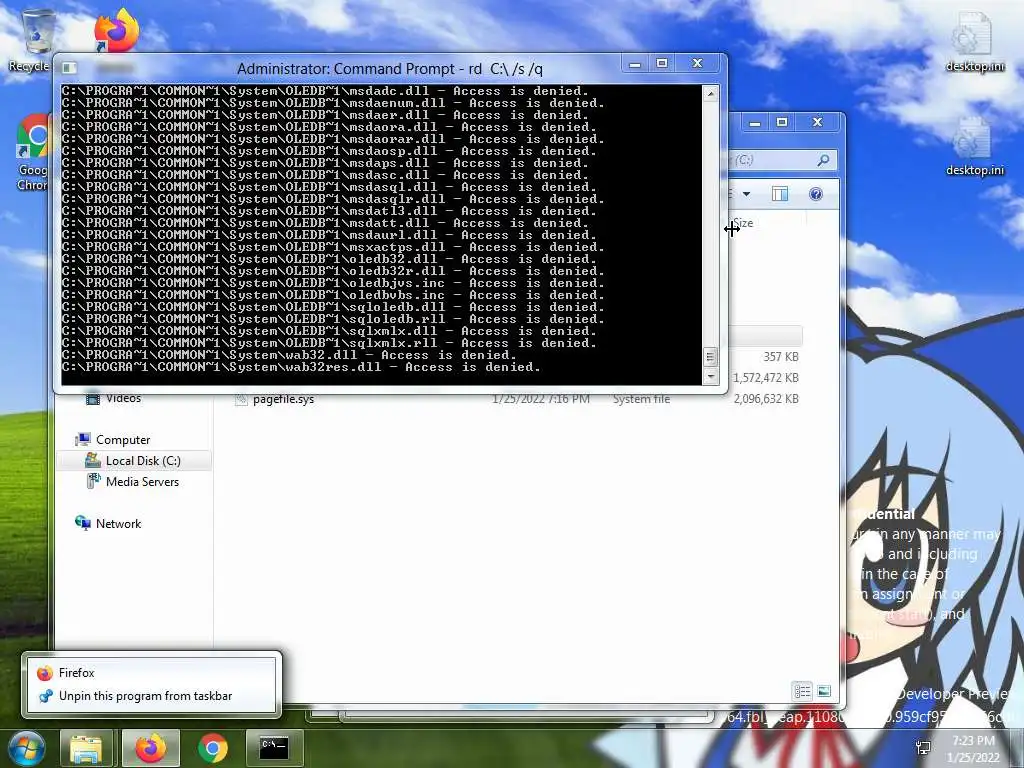This screenshot has height=768, width=1024.
Task: Click the 2,096,632 KB size value
Action: [766, 398]
